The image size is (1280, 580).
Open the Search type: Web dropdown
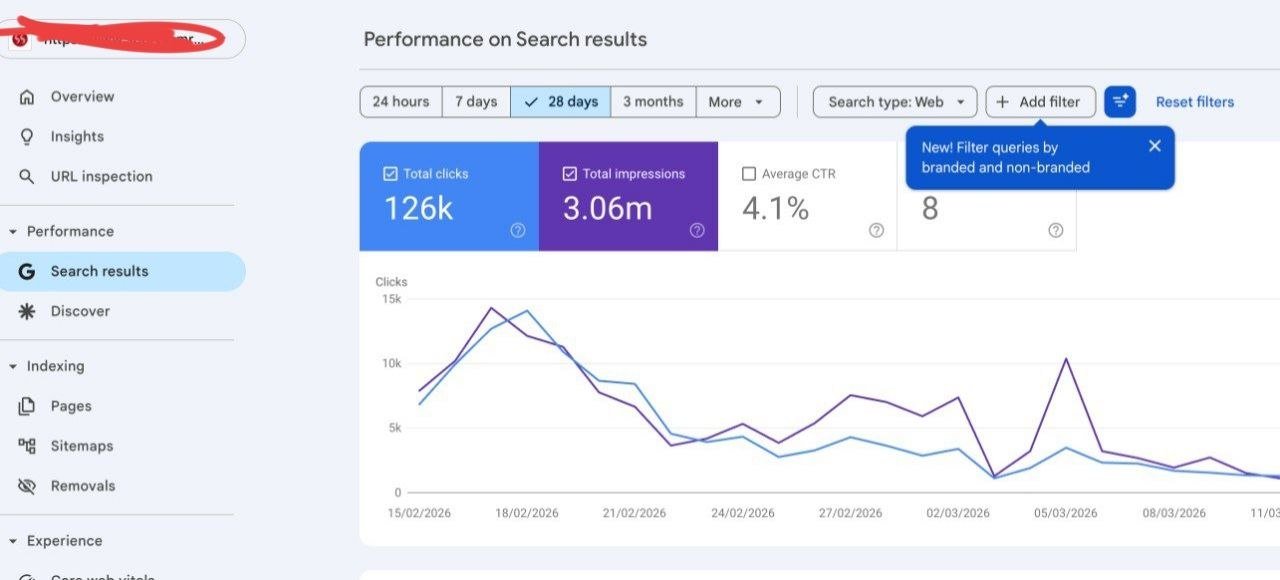click(893, 101)
